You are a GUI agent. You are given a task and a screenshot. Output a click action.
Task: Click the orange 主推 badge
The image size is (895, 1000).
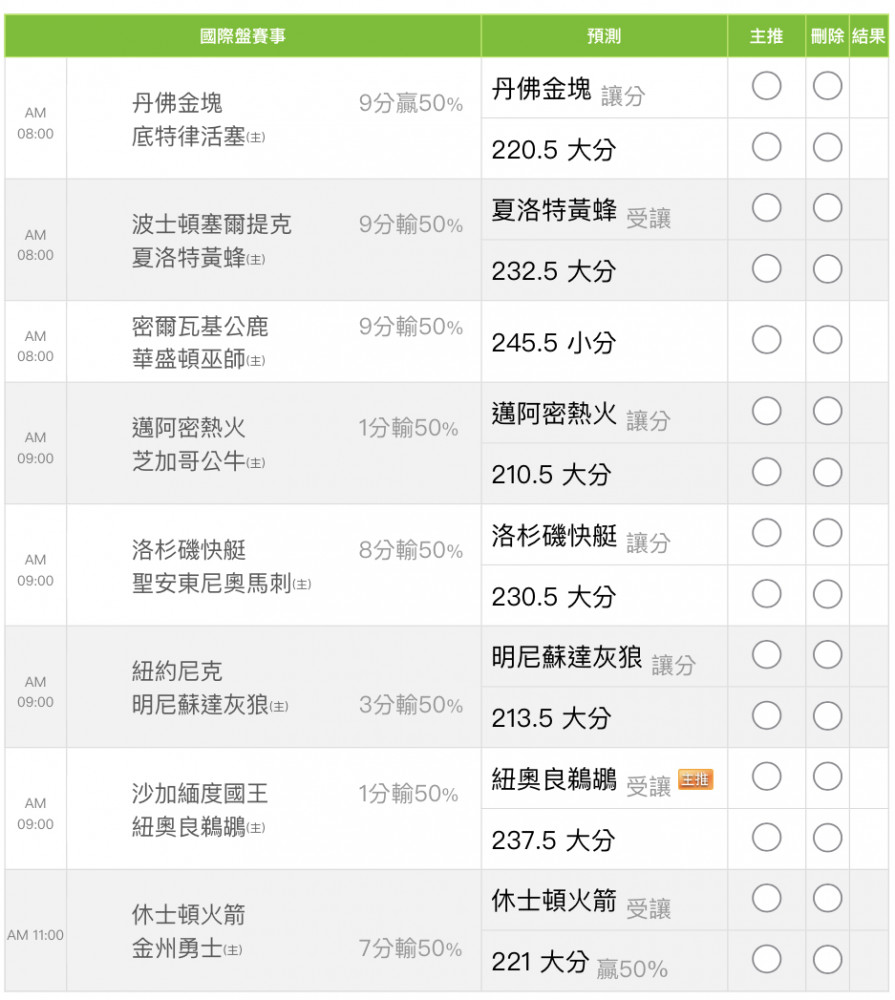(695, 779)
